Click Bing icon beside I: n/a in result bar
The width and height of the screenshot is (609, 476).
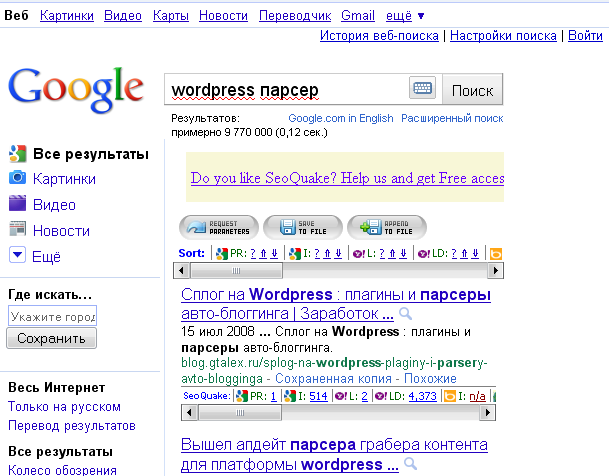450,396
